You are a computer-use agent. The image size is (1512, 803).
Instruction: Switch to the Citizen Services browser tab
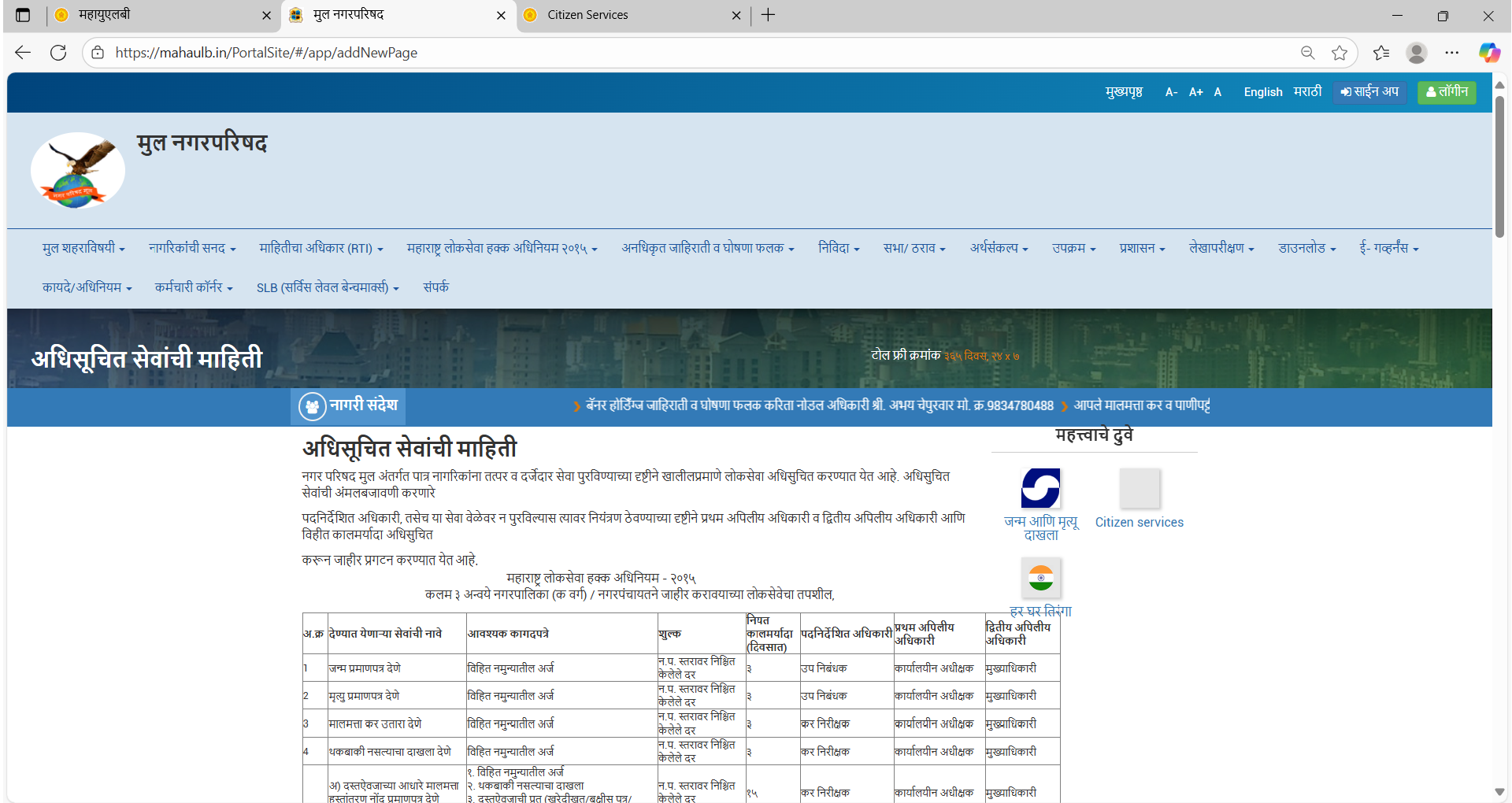587,15
